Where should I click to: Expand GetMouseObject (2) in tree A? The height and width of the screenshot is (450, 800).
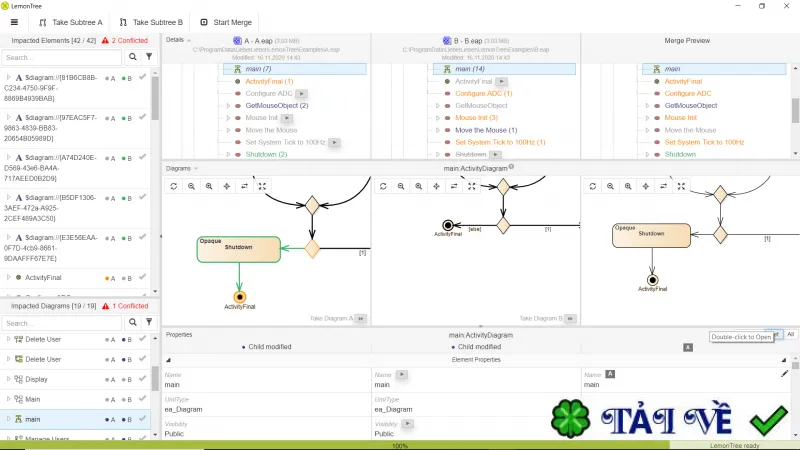[x=228, y=106]
